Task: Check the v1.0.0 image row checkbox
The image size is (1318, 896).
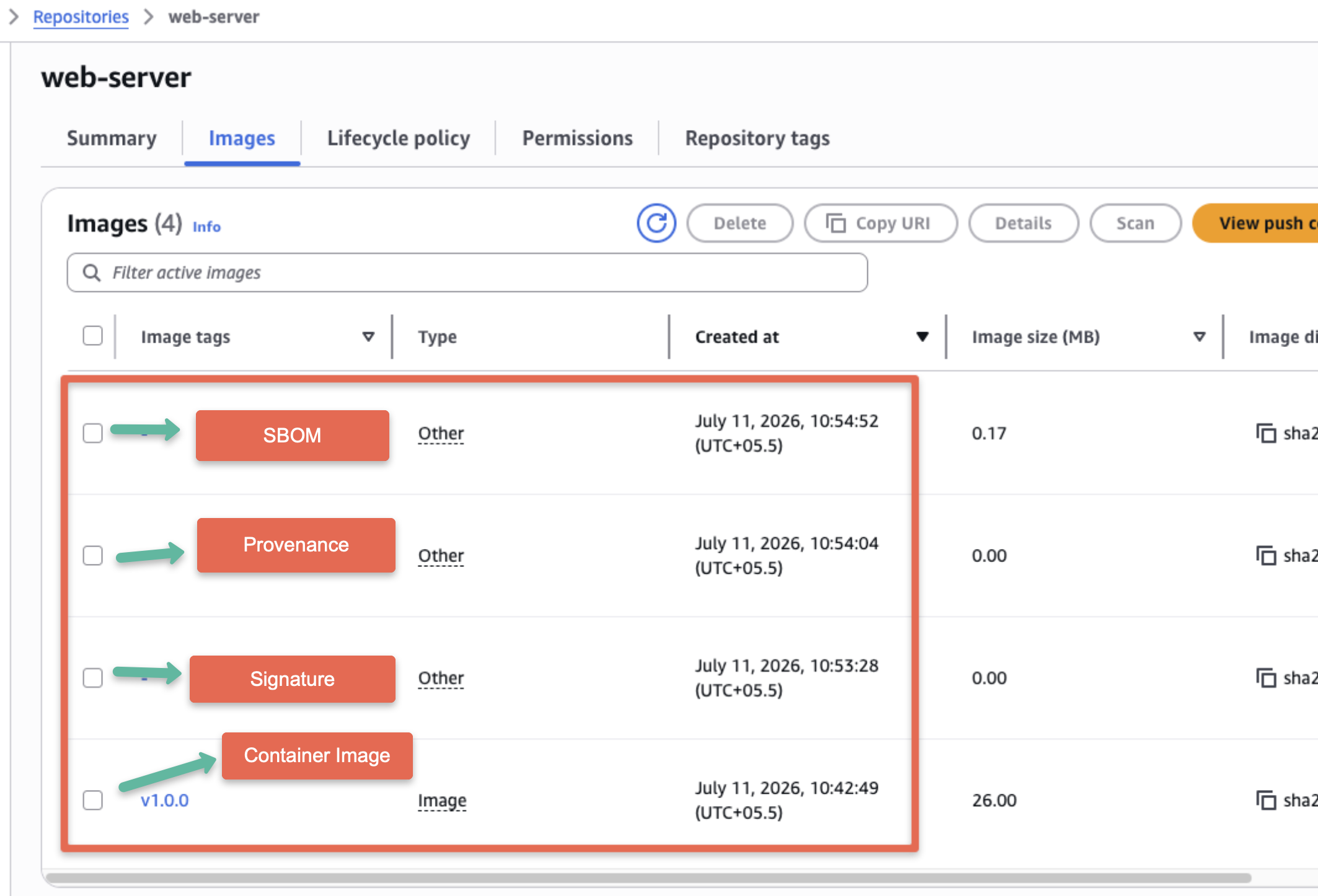Action: click(93, 800)
